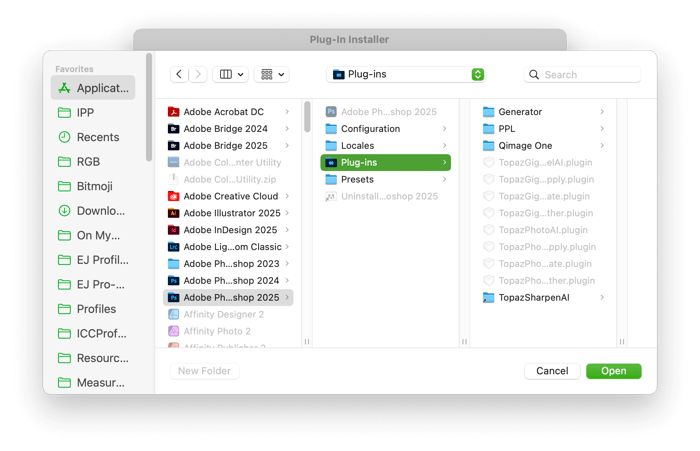Screen dimensions: 700x451
Task: Expand the Adobe Creative Cloud row chevron
Action: pos(287,196)
